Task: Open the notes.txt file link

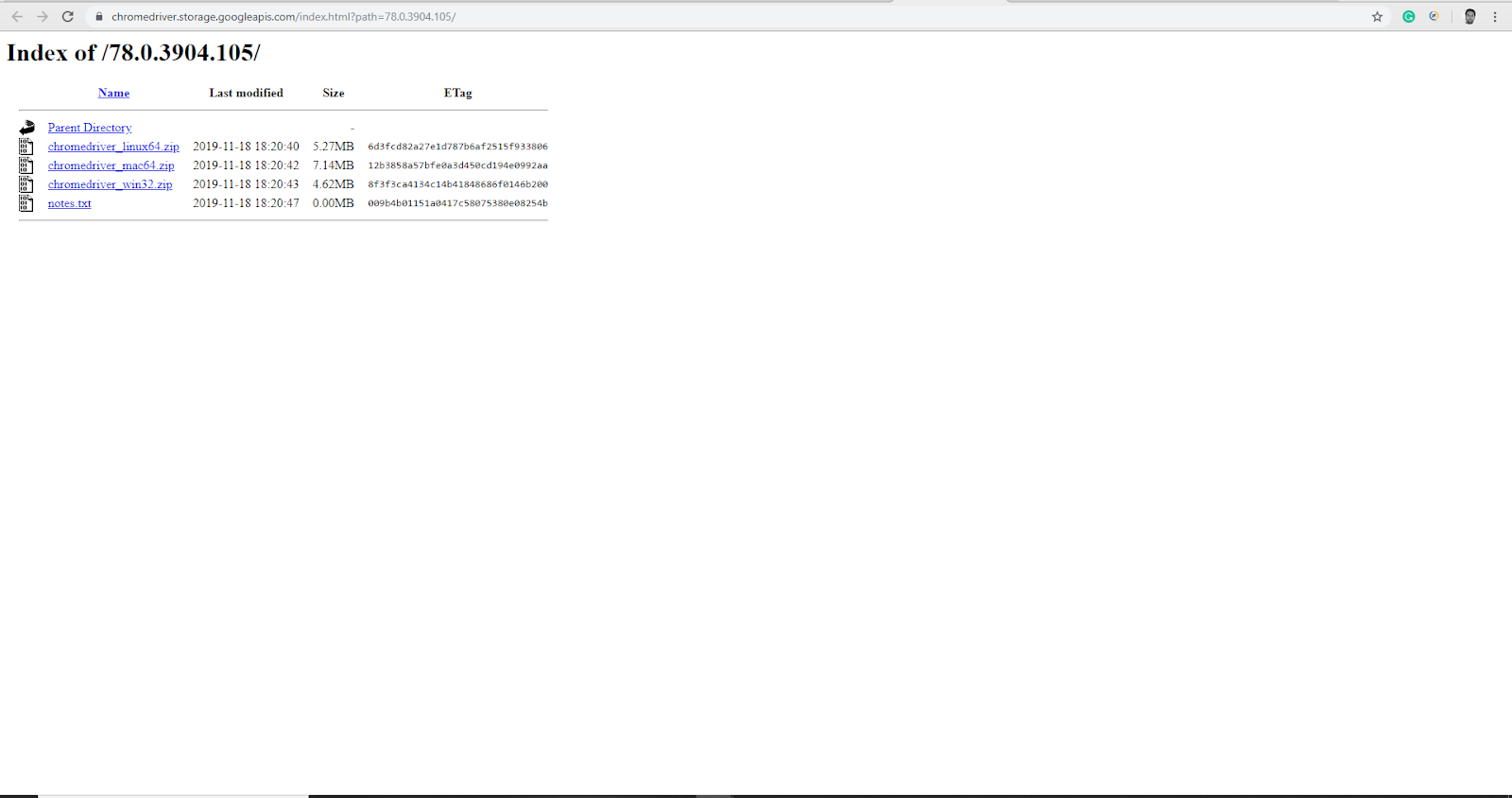Action: point(70,203)
